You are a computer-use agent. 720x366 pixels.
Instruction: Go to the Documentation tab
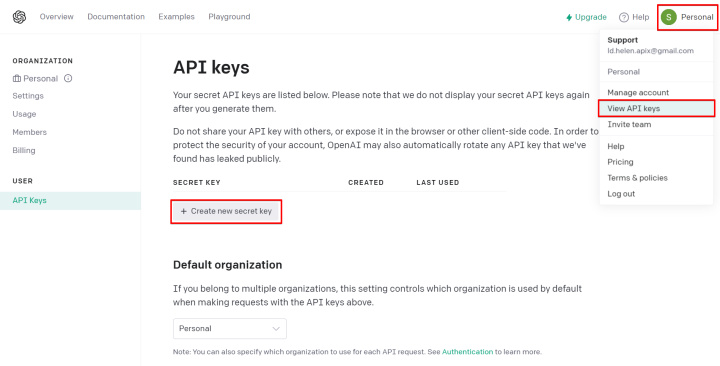[116, 17]
